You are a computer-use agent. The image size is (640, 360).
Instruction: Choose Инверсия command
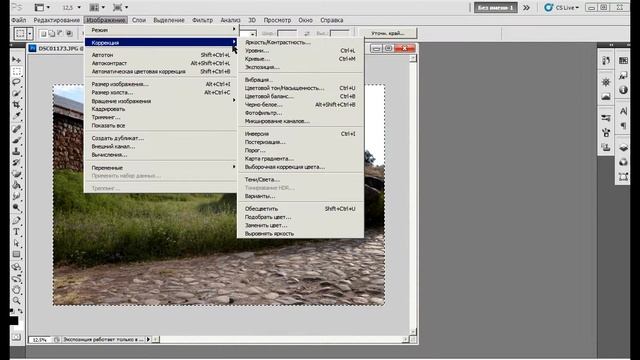[300, 134]
